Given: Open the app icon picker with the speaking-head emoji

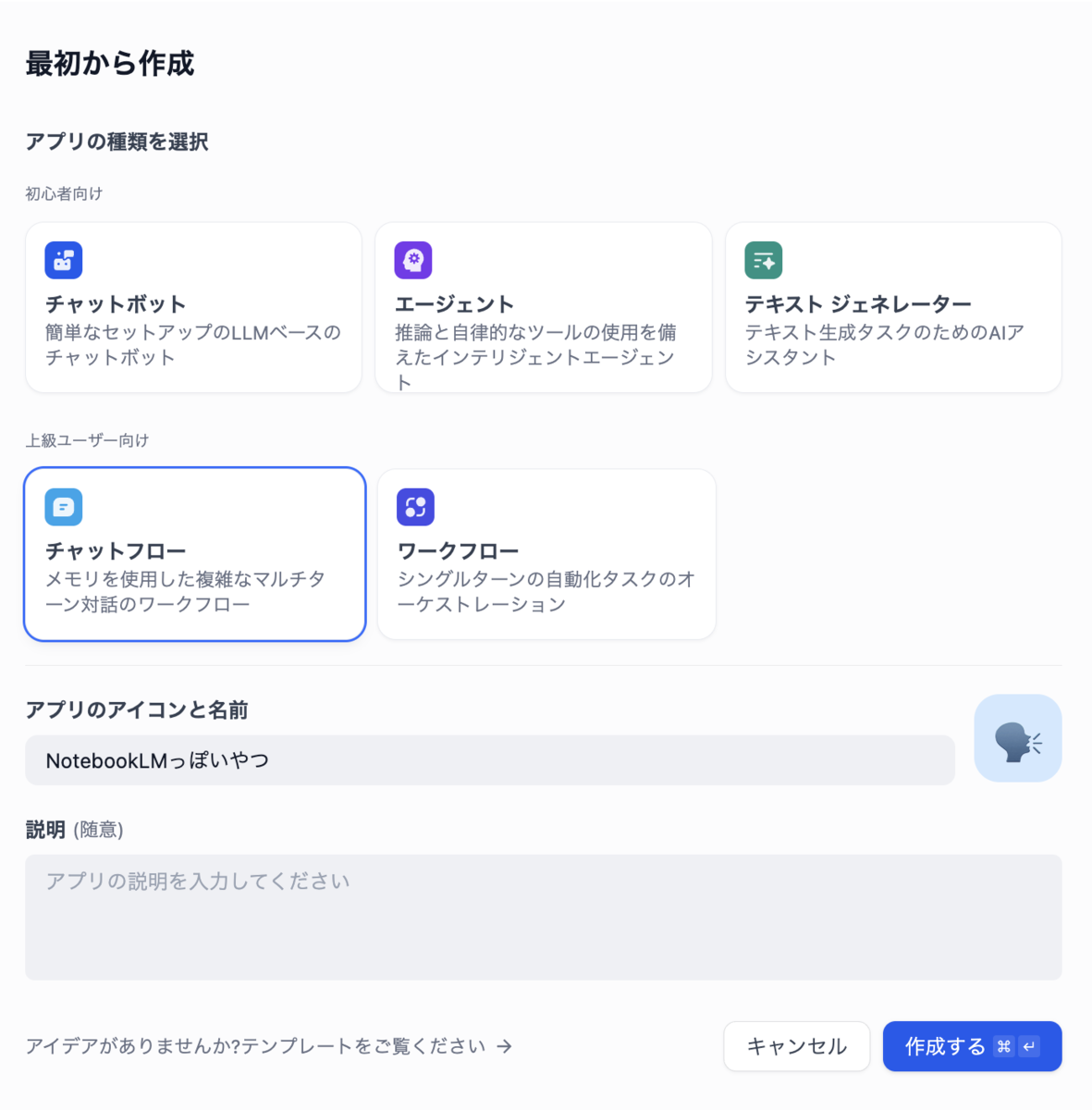Looking at the screenshot, I should pyautogui.click(x=1017, y=738).
